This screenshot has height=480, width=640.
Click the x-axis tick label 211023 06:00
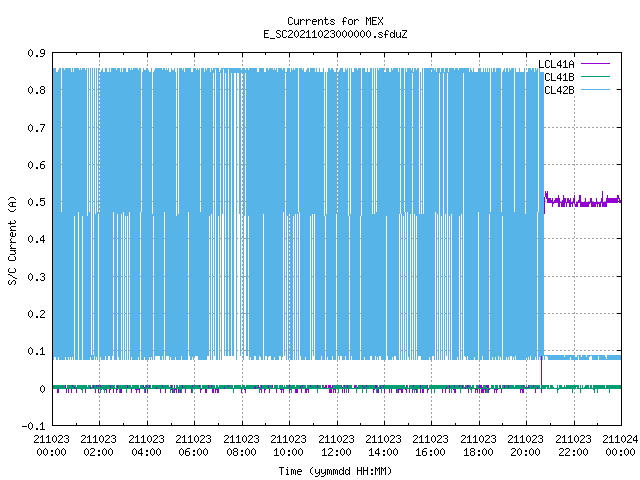(193, 446)
